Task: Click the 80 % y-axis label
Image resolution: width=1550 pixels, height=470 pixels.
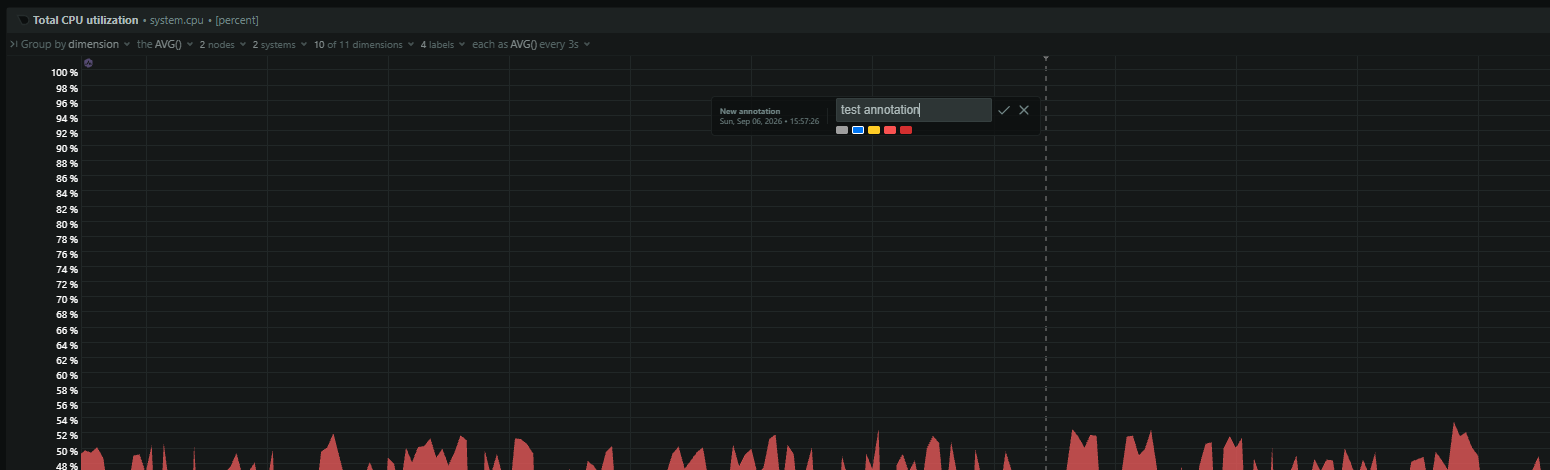Action: click(x=67, y=224)
